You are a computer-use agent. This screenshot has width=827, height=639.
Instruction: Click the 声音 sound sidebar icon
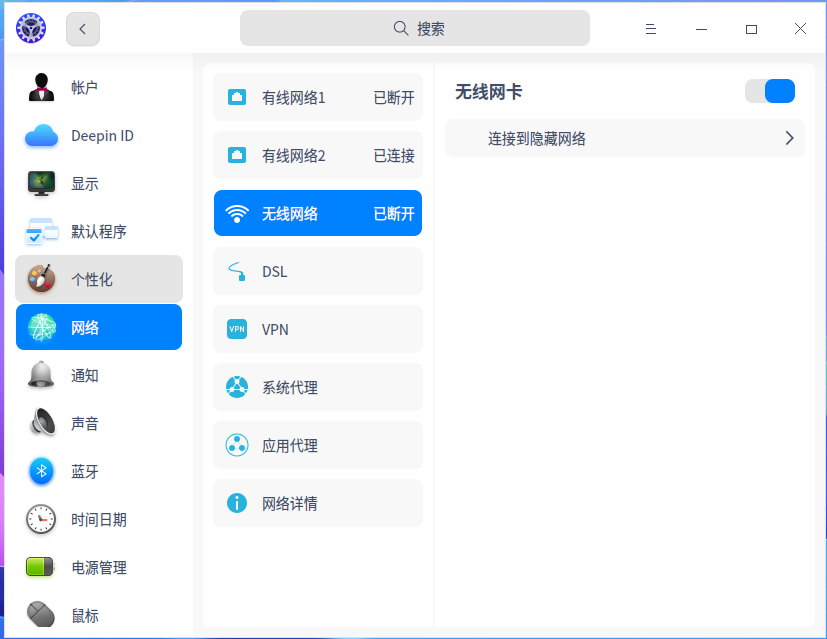pos(40,423)
